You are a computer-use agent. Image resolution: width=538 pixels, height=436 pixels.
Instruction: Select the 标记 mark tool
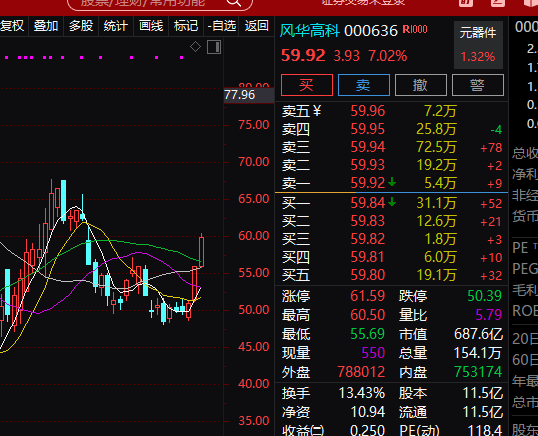(x=186, y=26)
